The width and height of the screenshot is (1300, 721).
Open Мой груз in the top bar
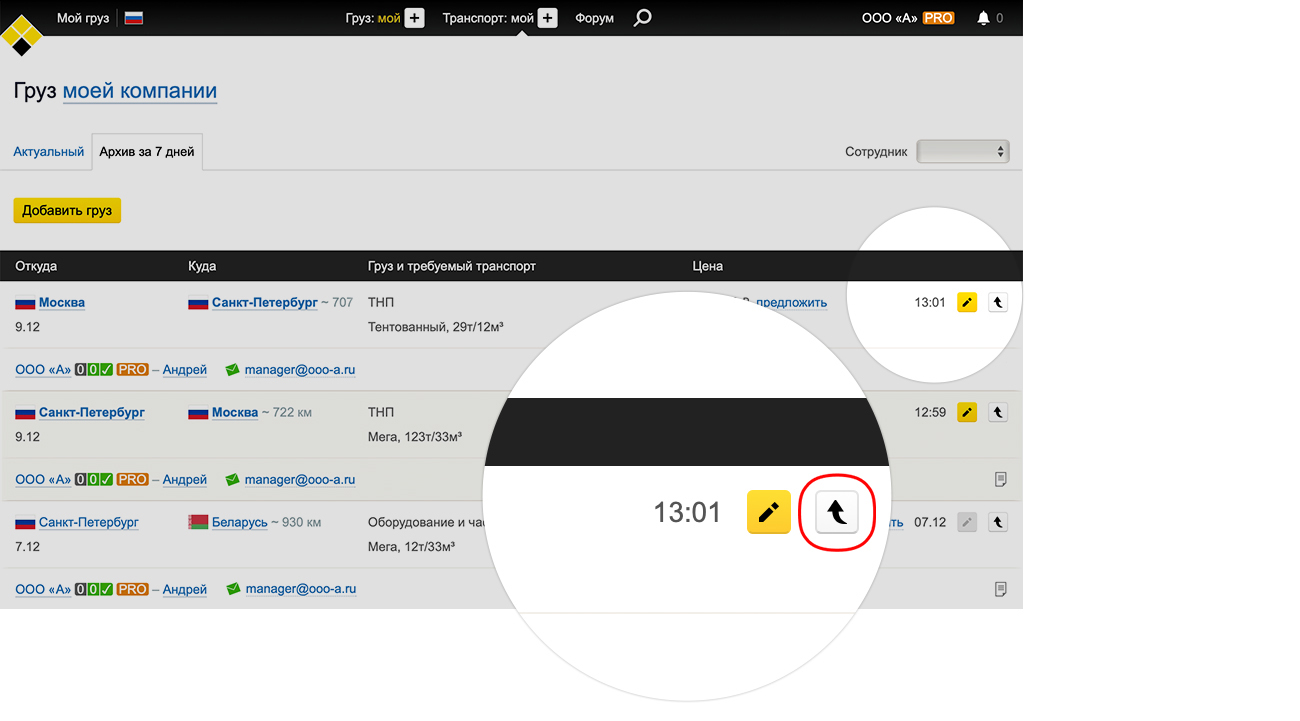pos(83,18)
